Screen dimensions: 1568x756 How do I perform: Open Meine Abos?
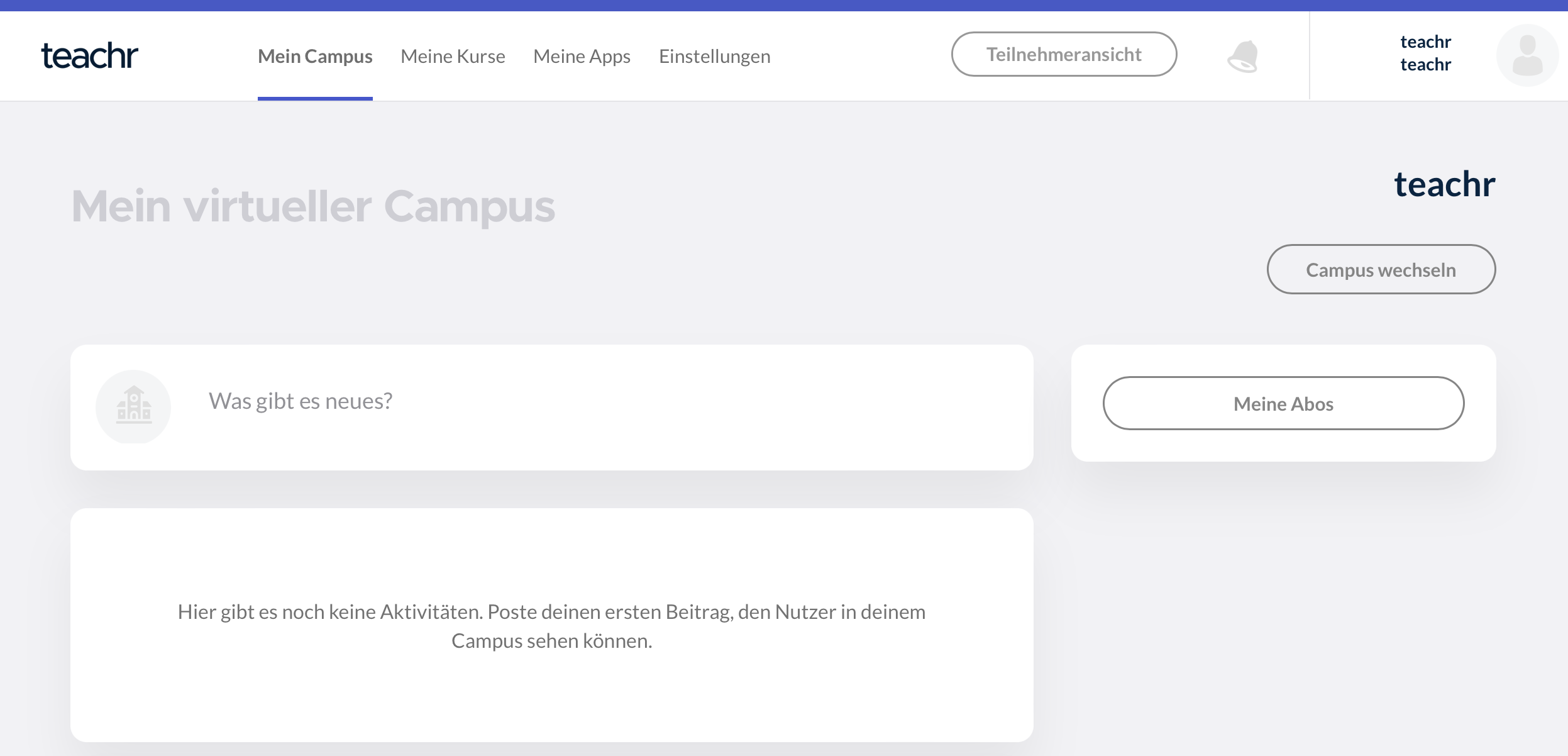[x=1283, y=404]
